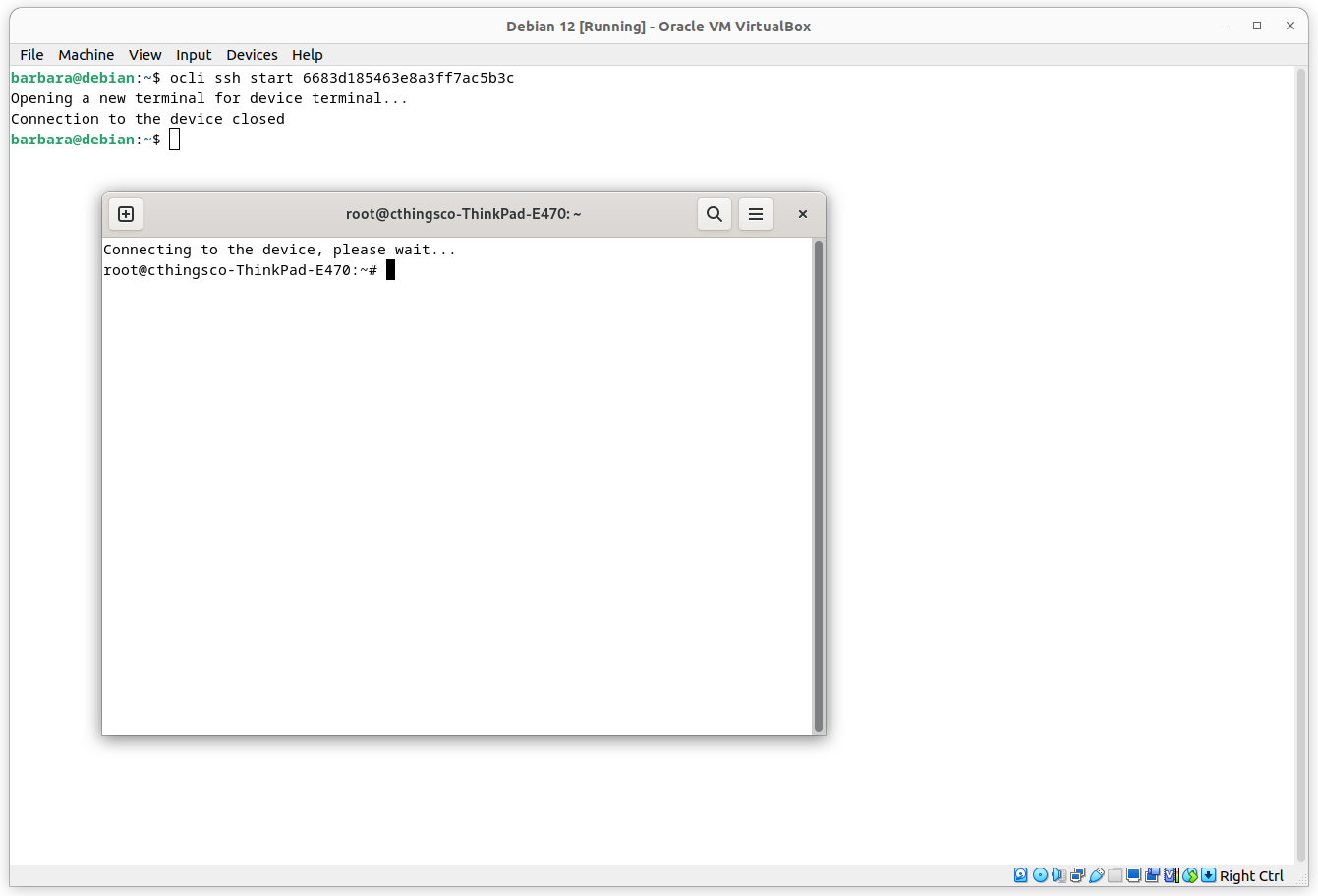1318x896 pixels.
Task: Click the new terminal tab button
Action: (125, 213)
